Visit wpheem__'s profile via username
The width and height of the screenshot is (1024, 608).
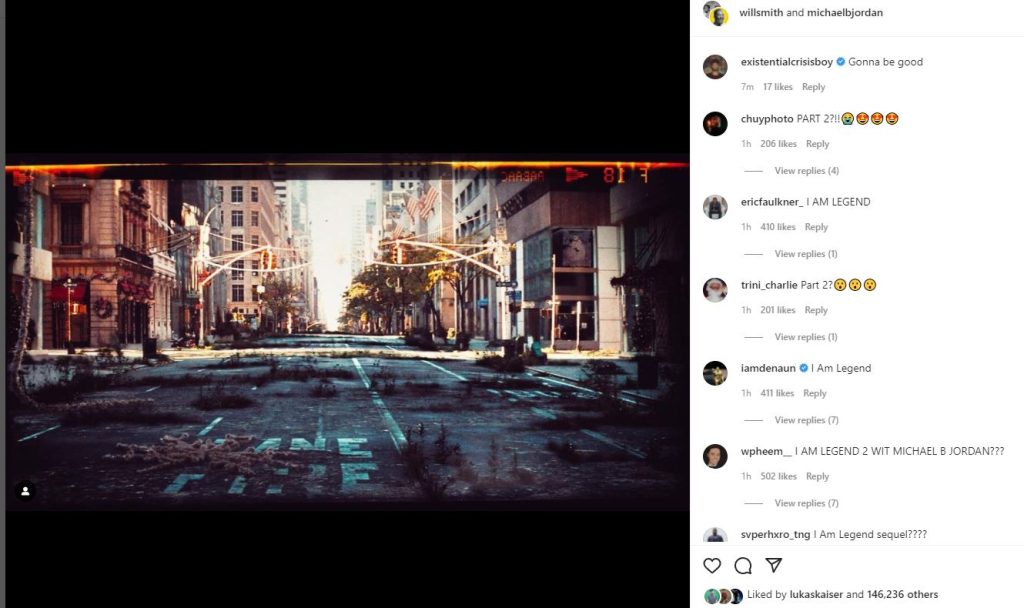click(766, 451)
